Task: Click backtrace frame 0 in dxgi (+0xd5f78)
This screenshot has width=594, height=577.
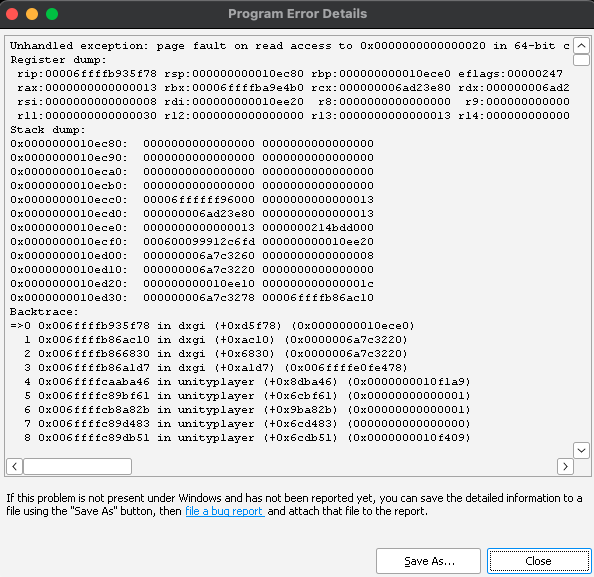Action: coord(213,326)
